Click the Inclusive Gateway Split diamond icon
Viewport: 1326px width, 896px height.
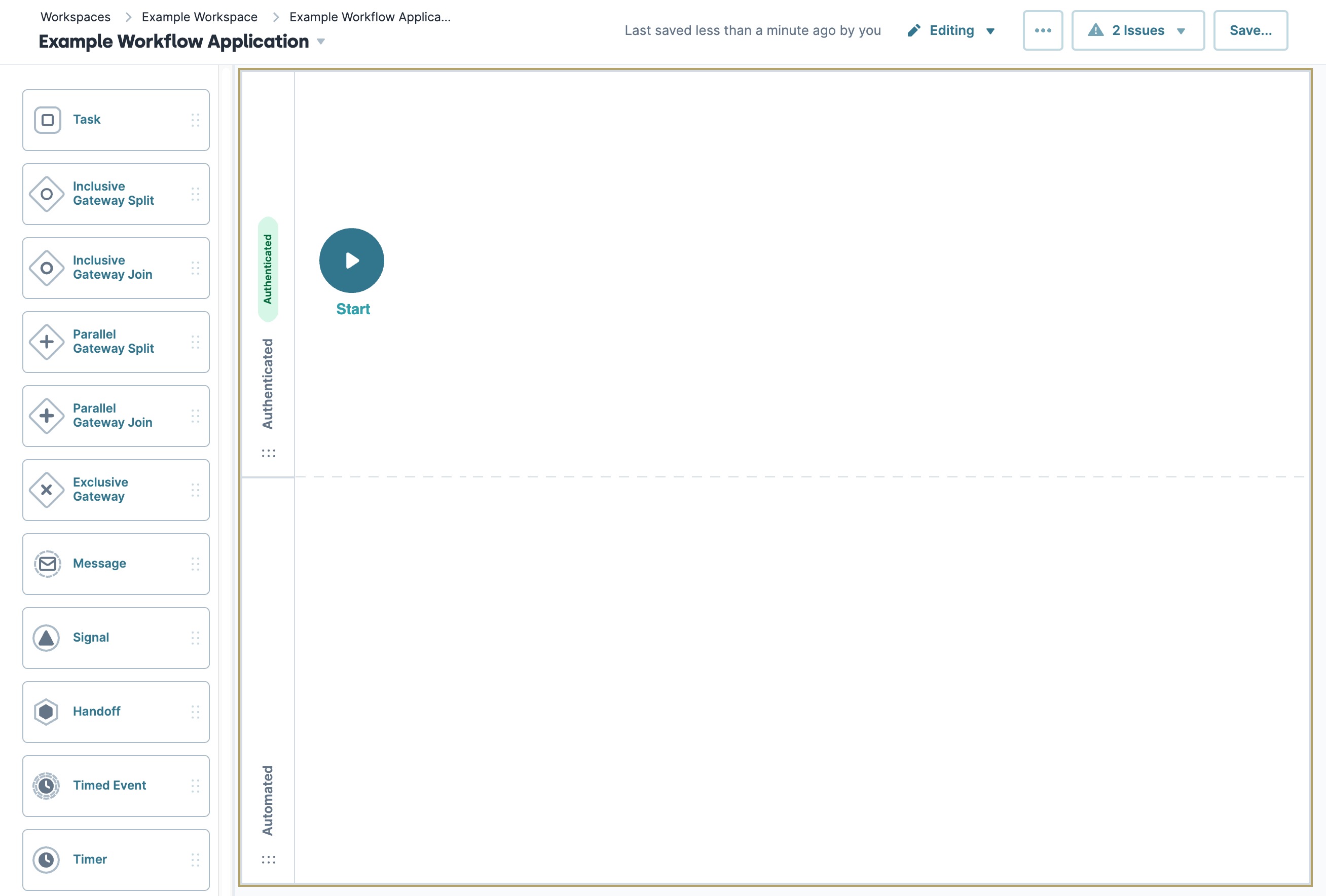point(47,194)
